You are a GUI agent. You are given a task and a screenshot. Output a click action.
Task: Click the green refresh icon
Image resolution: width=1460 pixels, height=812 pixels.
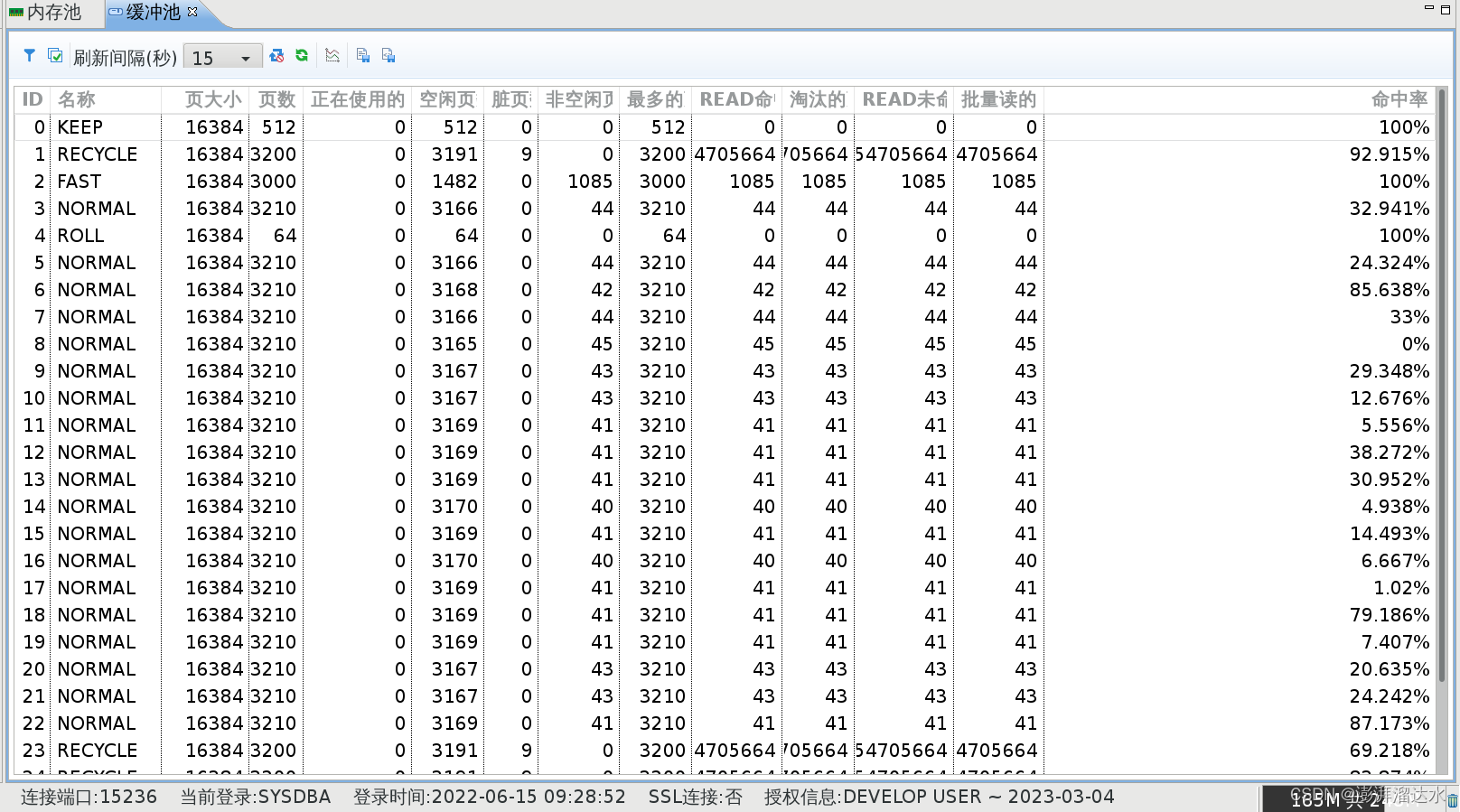pyautogui.click(x=302, y=56)
